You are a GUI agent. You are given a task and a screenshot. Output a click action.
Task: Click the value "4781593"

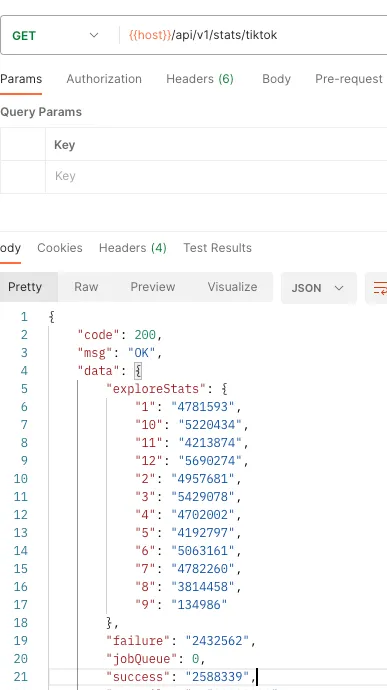click(203, 407)
